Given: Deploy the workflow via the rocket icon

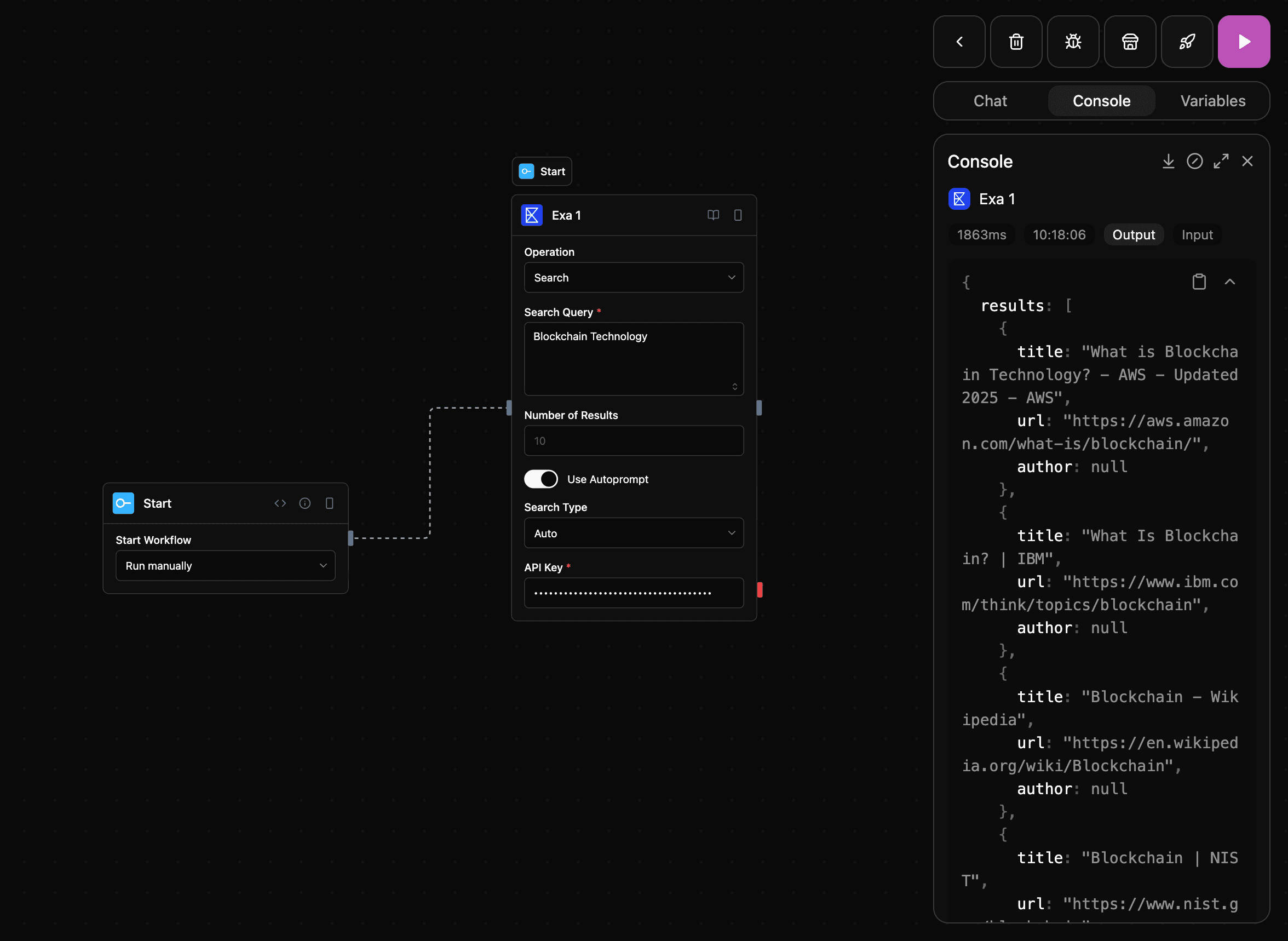Looking at the screenshot, I should coord(1187,42).
